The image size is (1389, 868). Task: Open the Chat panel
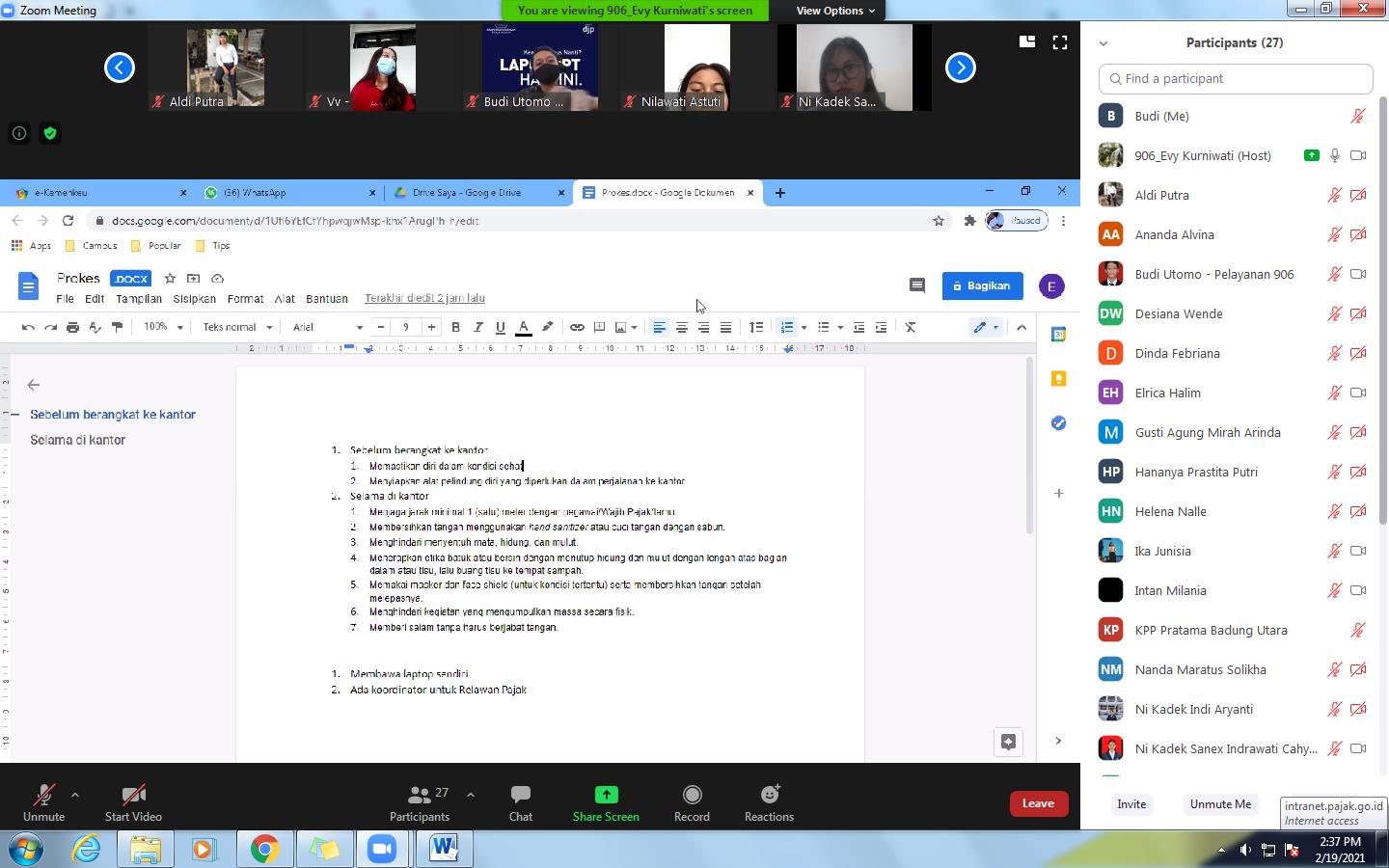click(x=521, y=795)
